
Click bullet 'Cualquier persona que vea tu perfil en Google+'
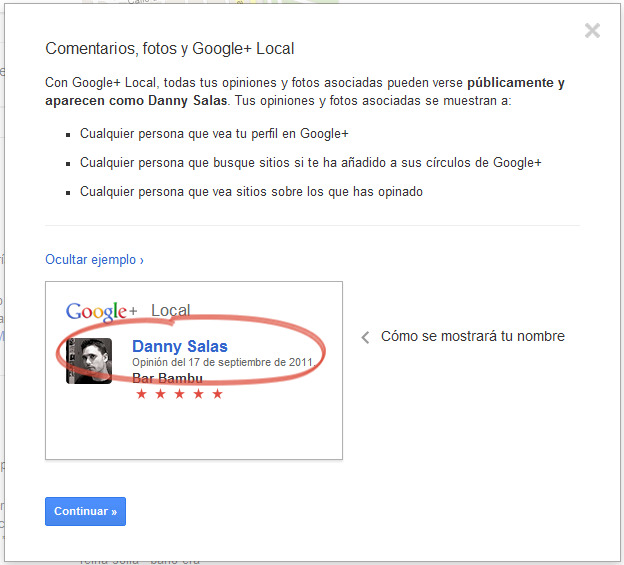tap(214, 134)
